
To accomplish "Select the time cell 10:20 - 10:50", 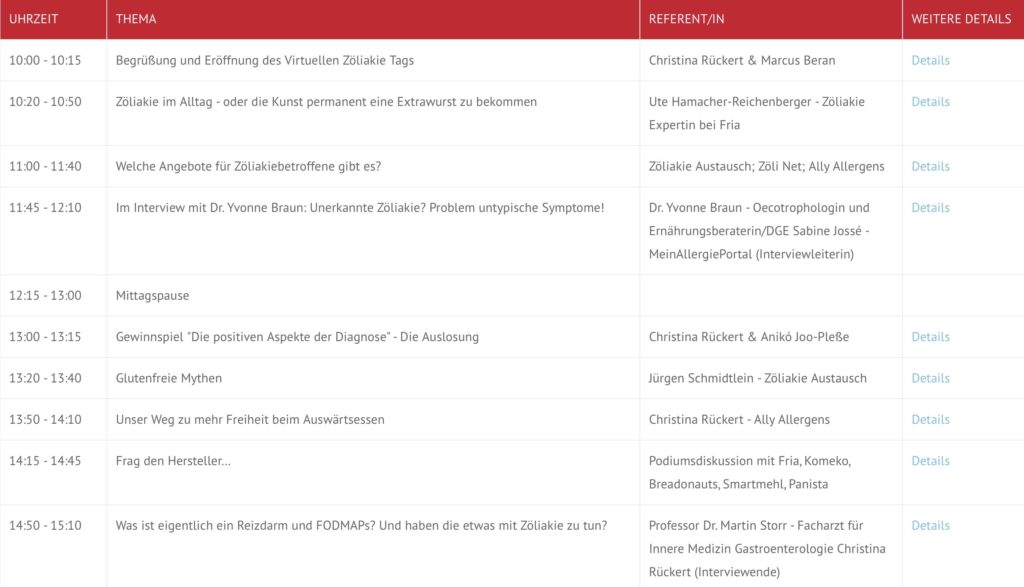I will 45,101.
